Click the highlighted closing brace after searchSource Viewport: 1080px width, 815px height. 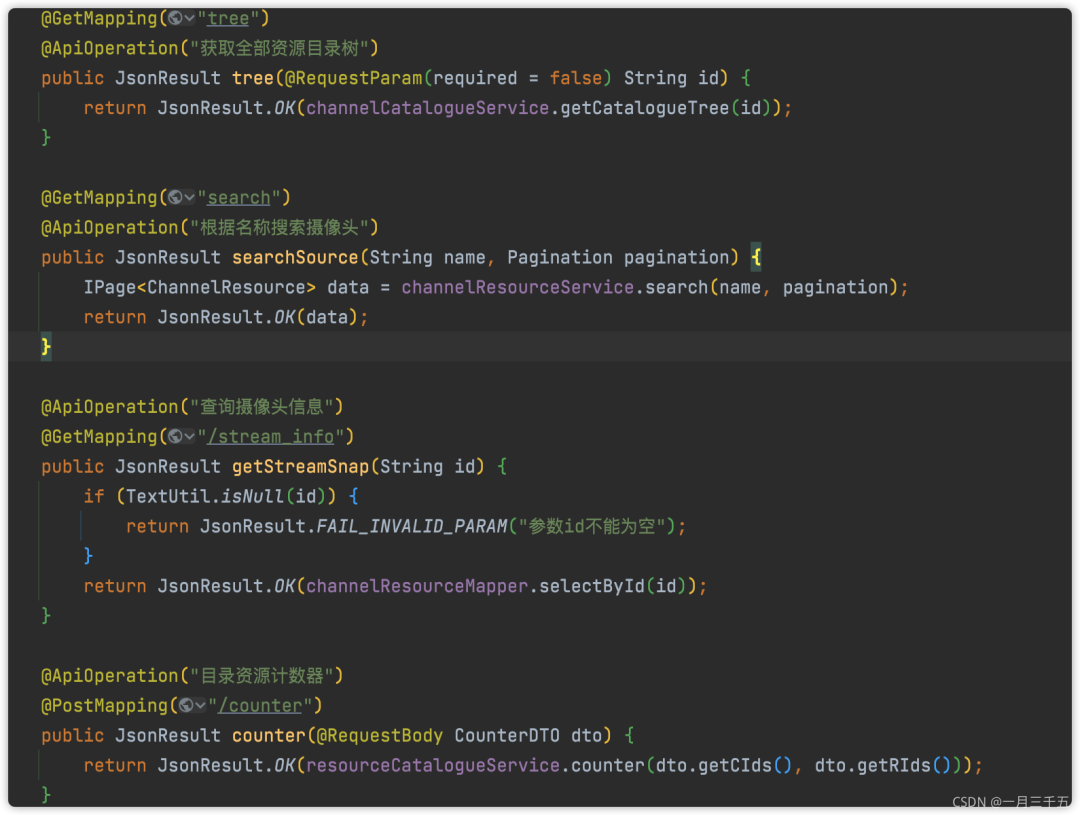tap(44, 346)
